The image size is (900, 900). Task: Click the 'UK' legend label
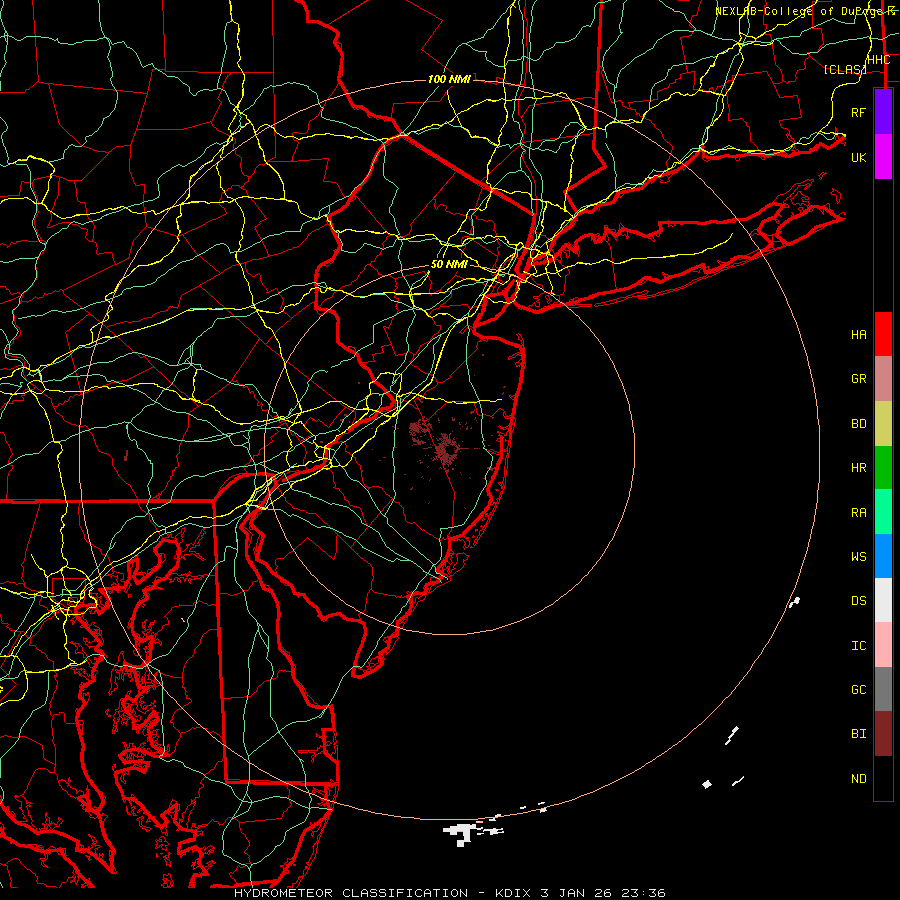point(858,157)
